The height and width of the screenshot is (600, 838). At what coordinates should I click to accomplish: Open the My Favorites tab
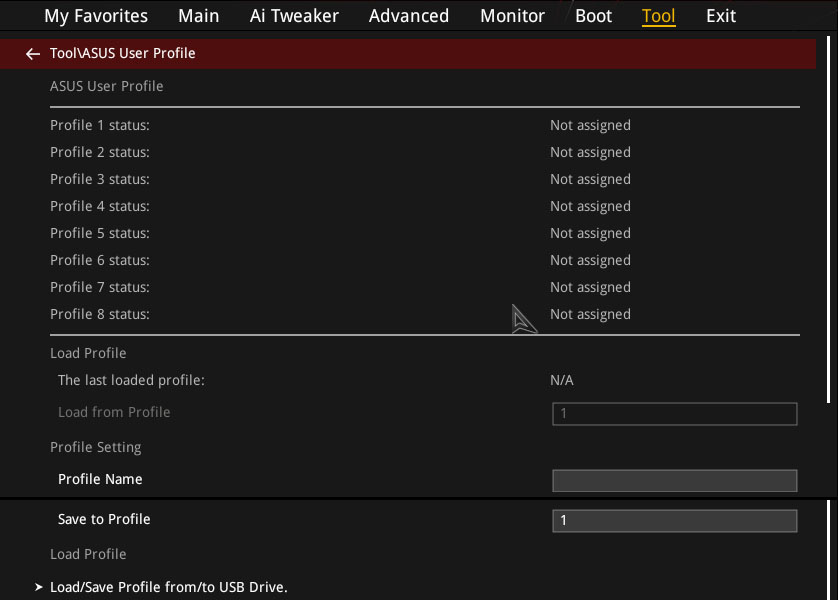[x=96, y=16]
